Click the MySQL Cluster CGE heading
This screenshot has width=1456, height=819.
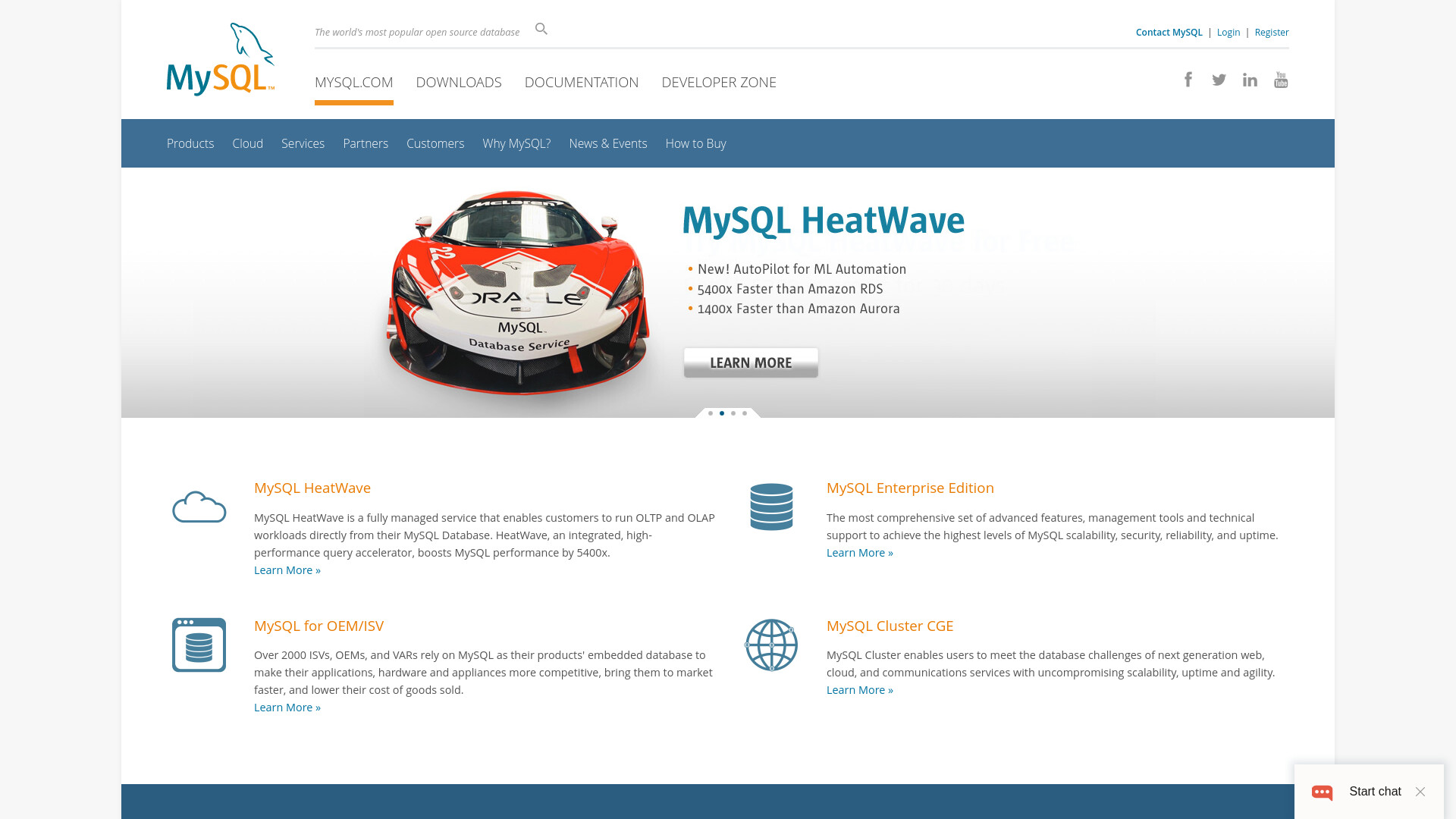pos(890,626)
